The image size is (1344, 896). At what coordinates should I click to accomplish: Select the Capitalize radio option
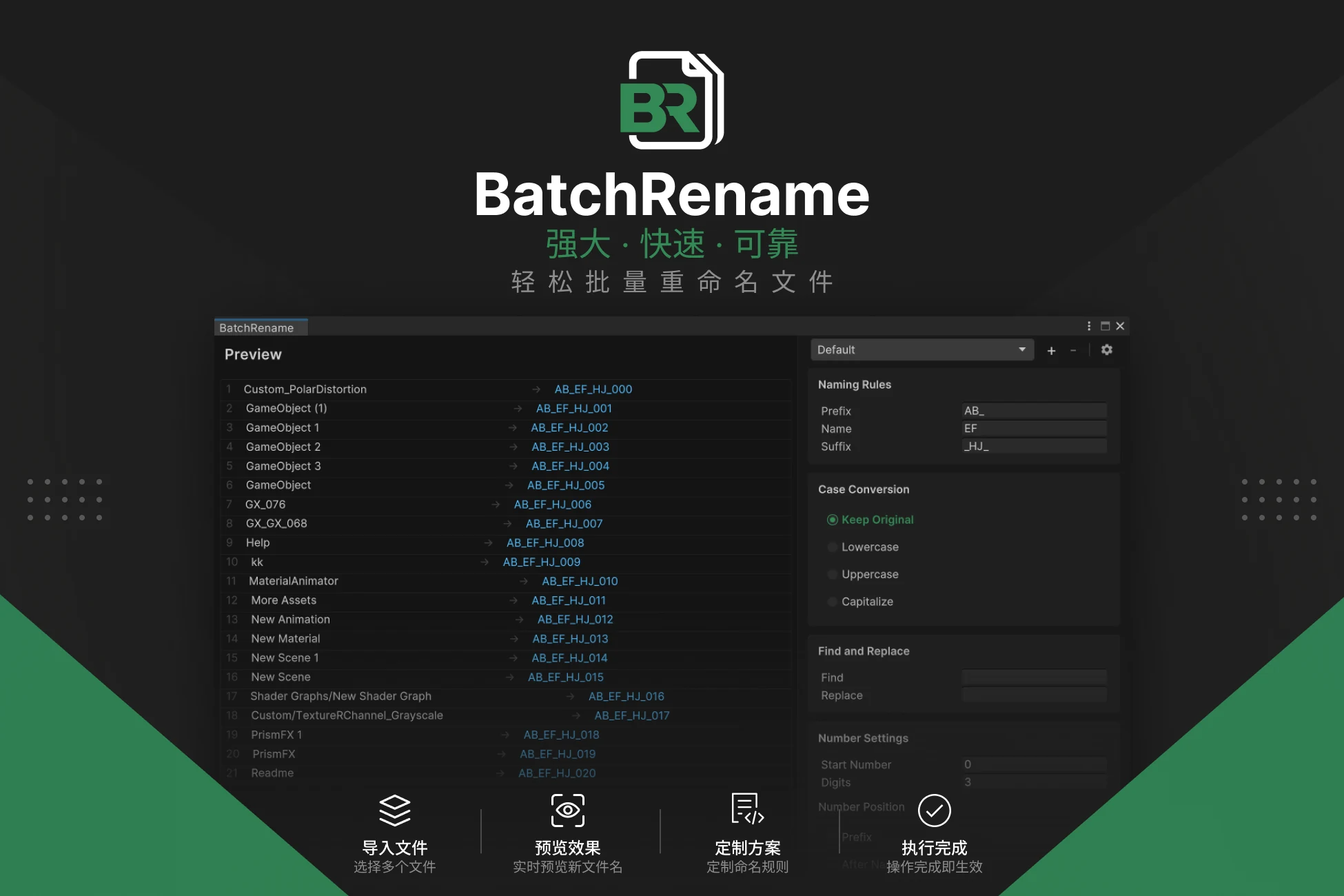pos(833,602)
